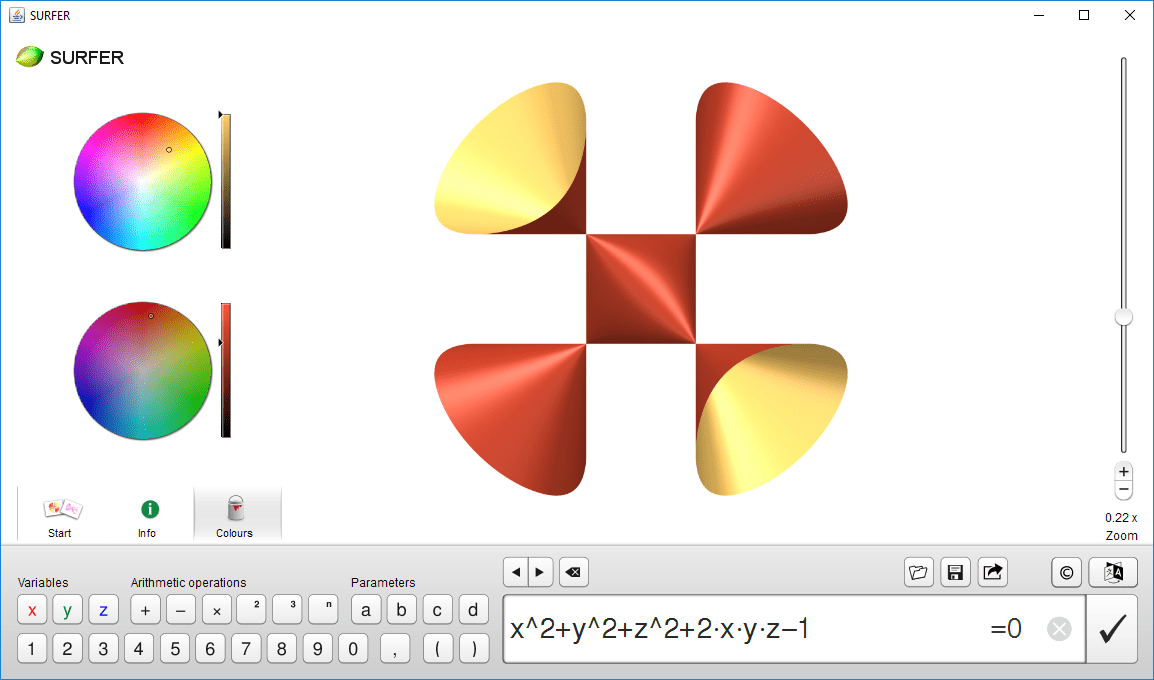Viewport: 1154px width, 680px height.
Task: Click the vertical zoom slider handle
Action: click(1124, 317)
